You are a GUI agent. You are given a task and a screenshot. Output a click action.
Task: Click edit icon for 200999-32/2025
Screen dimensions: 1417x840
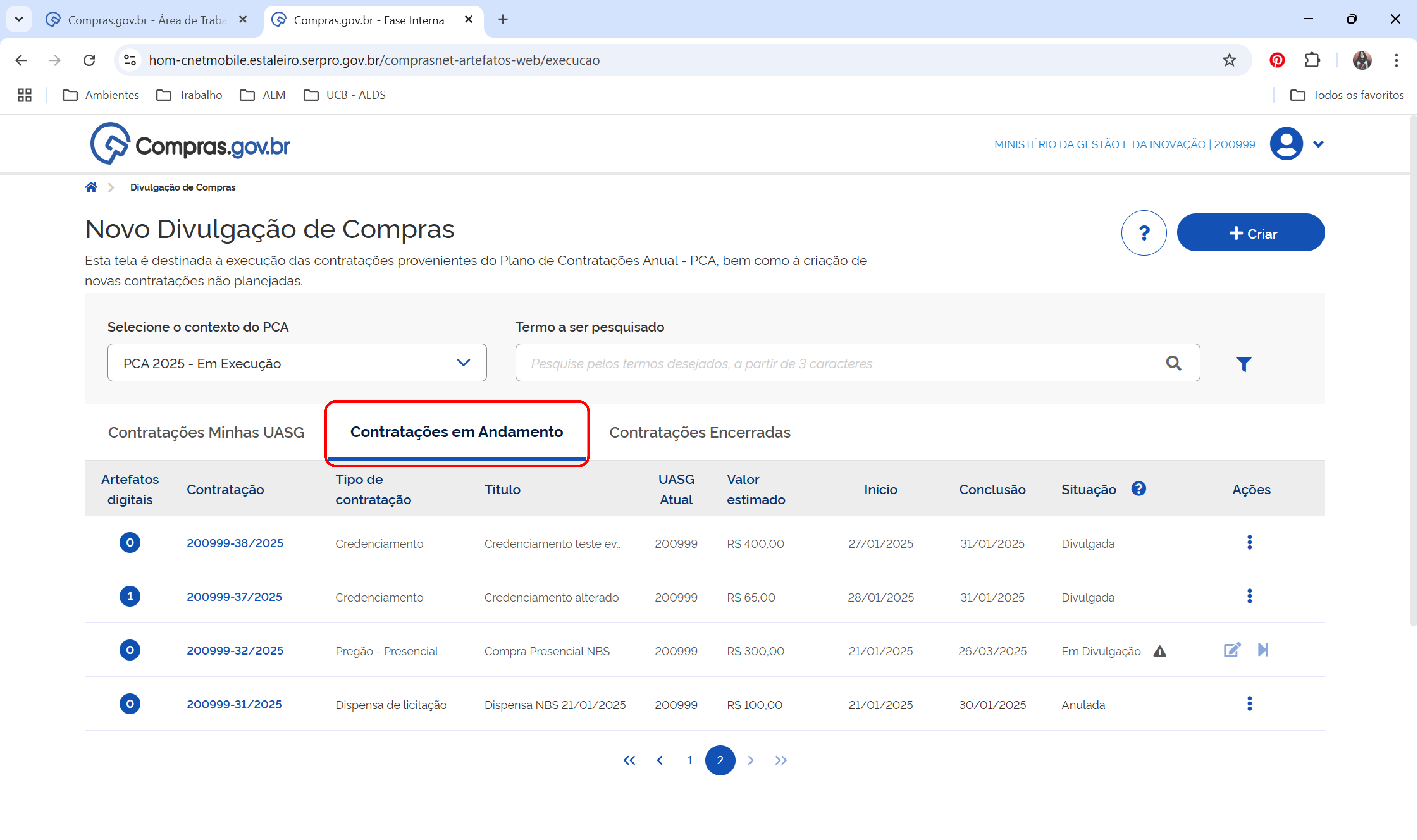(1232, 650)
